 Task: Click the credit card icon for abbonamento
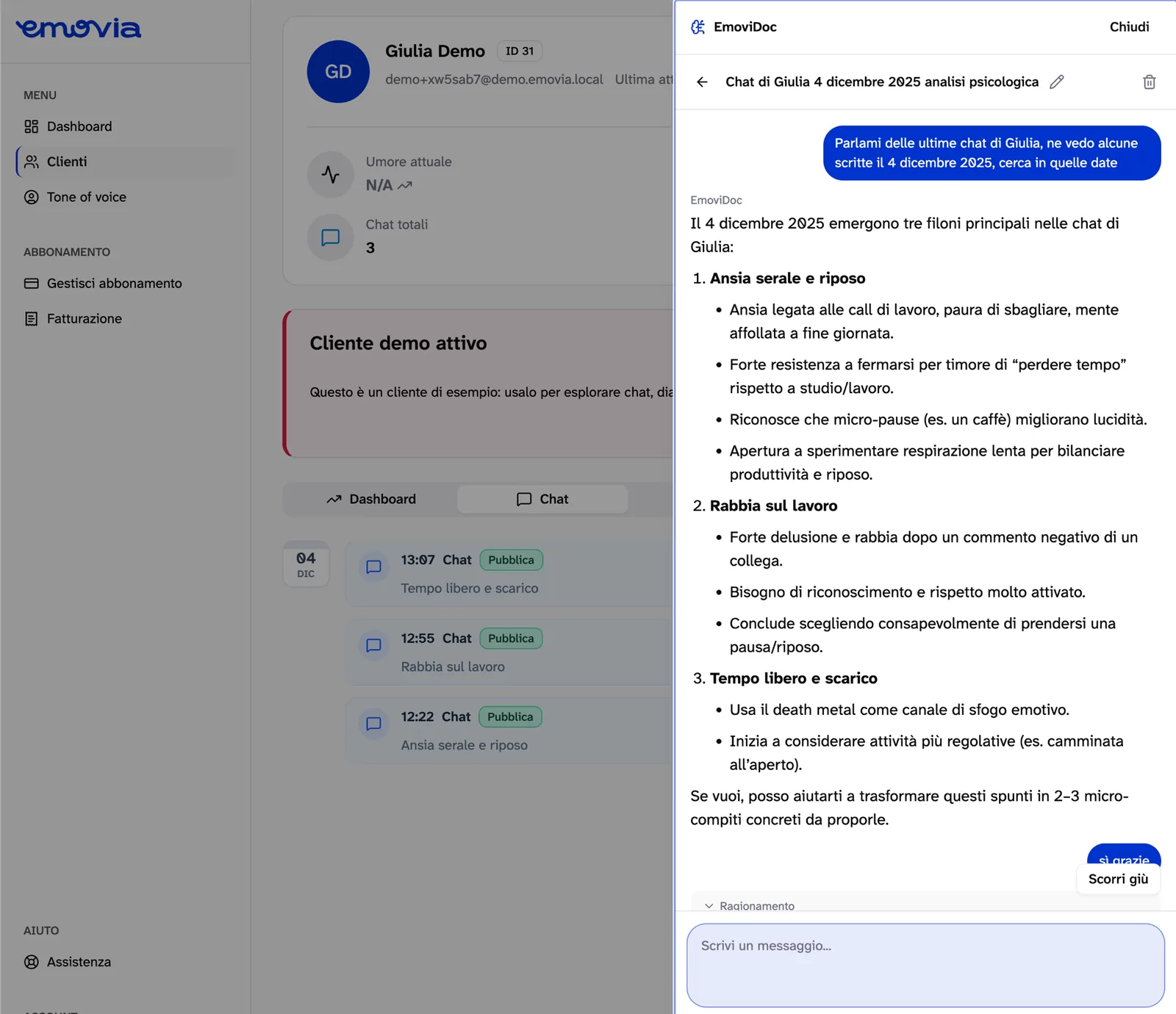(x=31, y=284)
